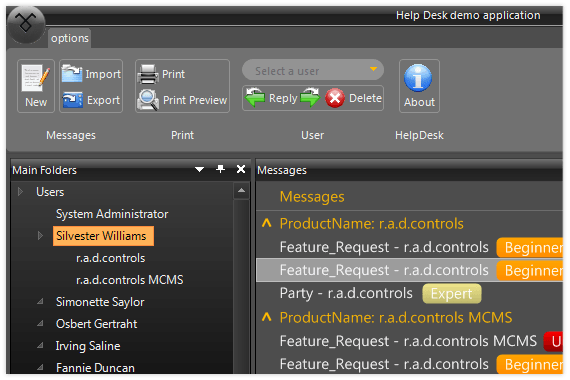Open About information icon
This screenshot has width=570, height=380.
[x=418, y=77]
